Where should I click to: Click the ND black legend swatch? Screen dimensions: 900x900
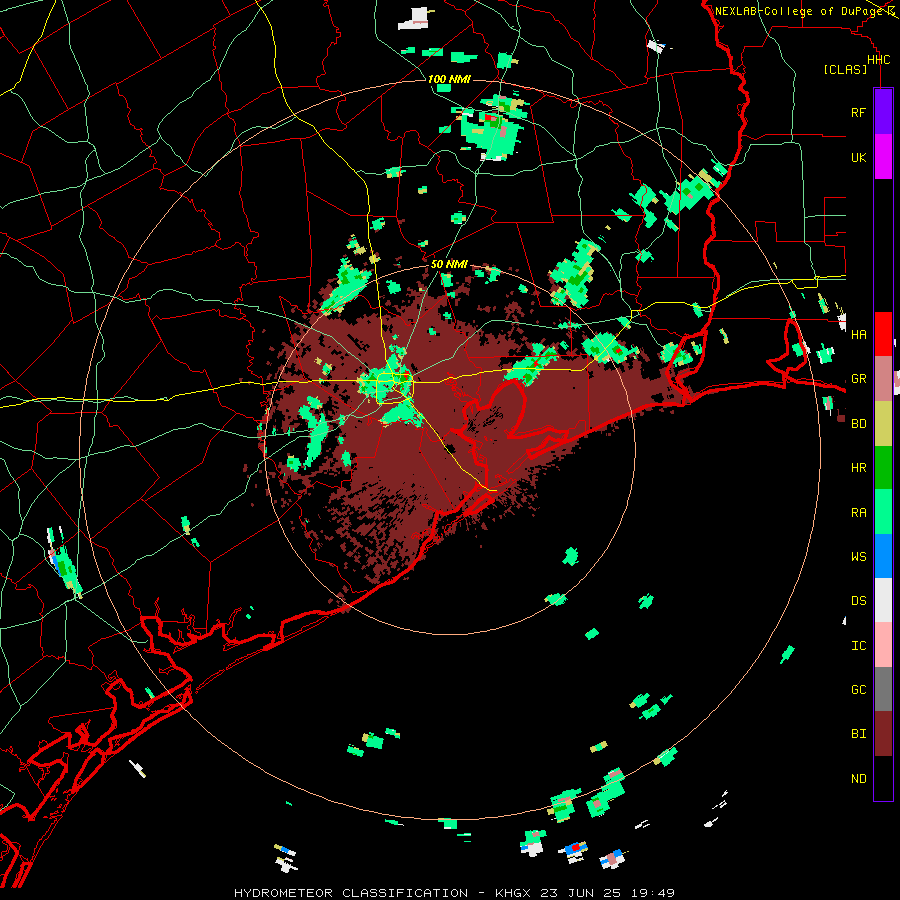883,778
